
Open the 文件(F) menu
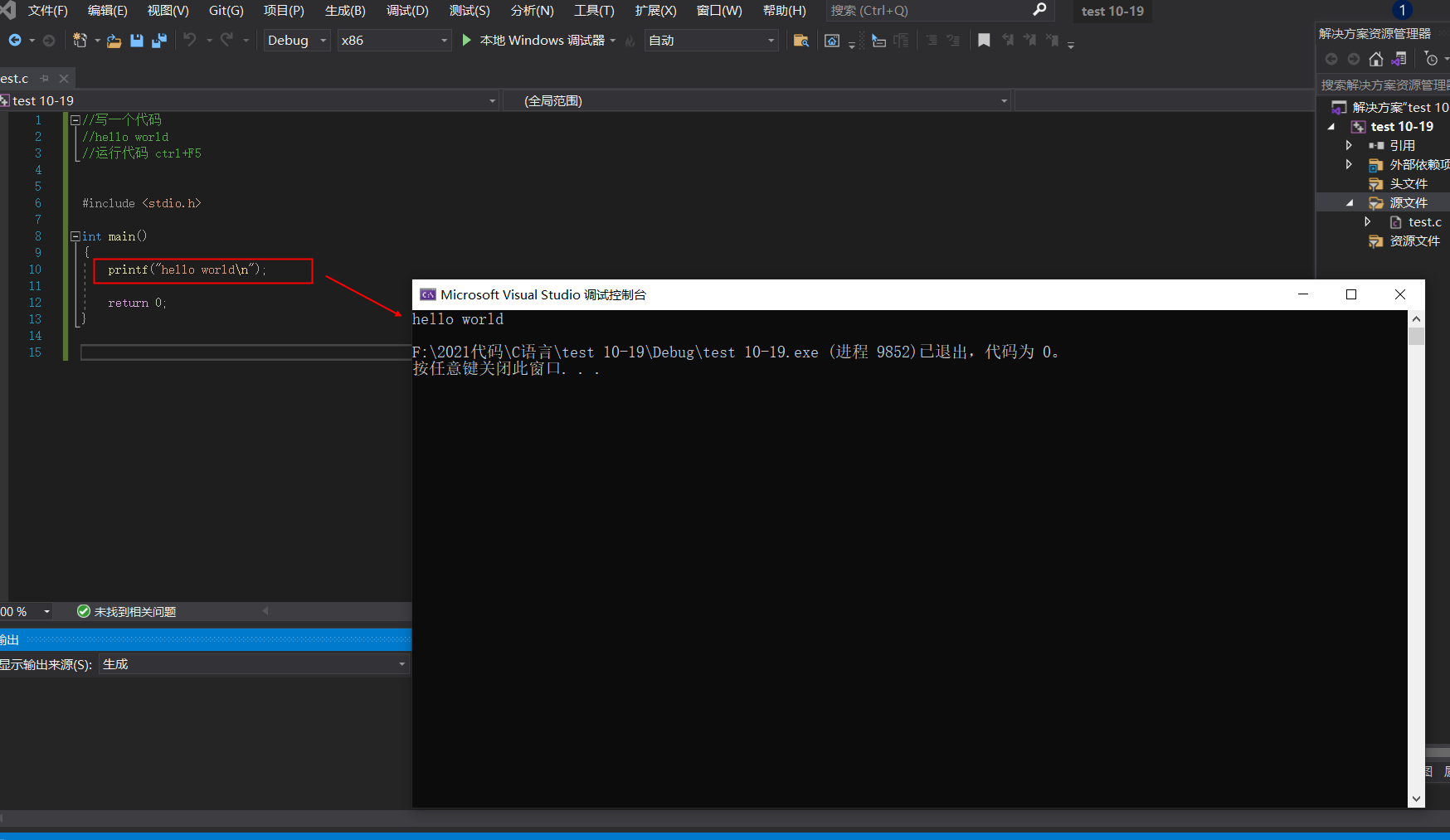tap(47, 11)
